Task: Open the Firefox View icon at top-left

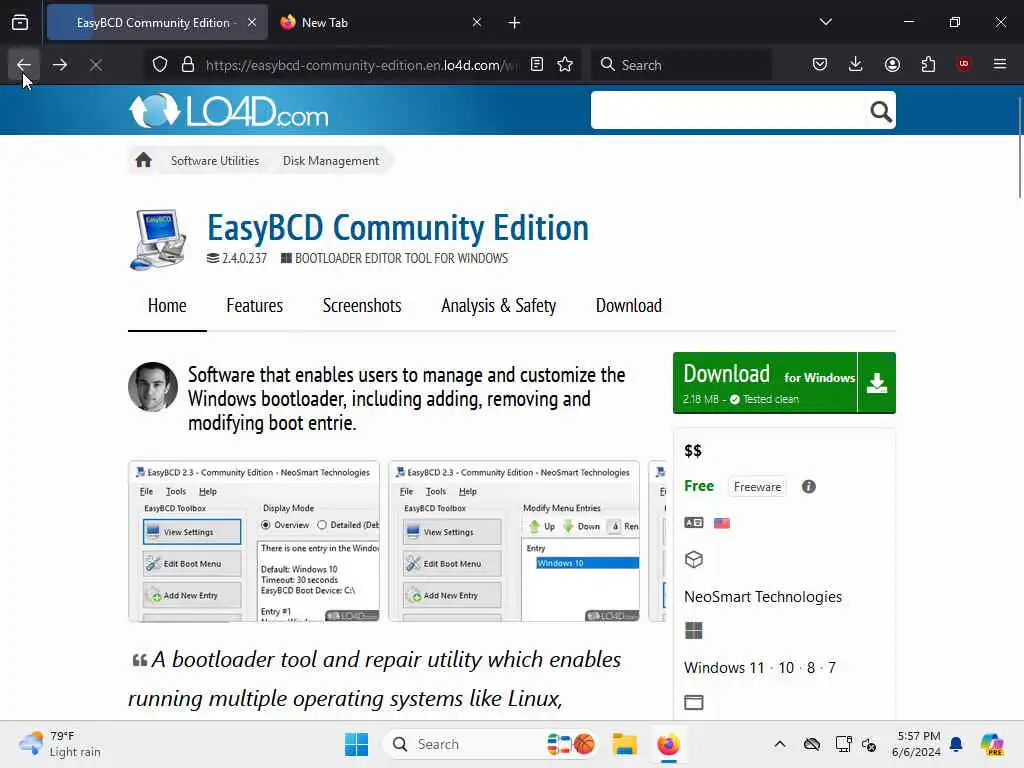Action: click(20, 23)
